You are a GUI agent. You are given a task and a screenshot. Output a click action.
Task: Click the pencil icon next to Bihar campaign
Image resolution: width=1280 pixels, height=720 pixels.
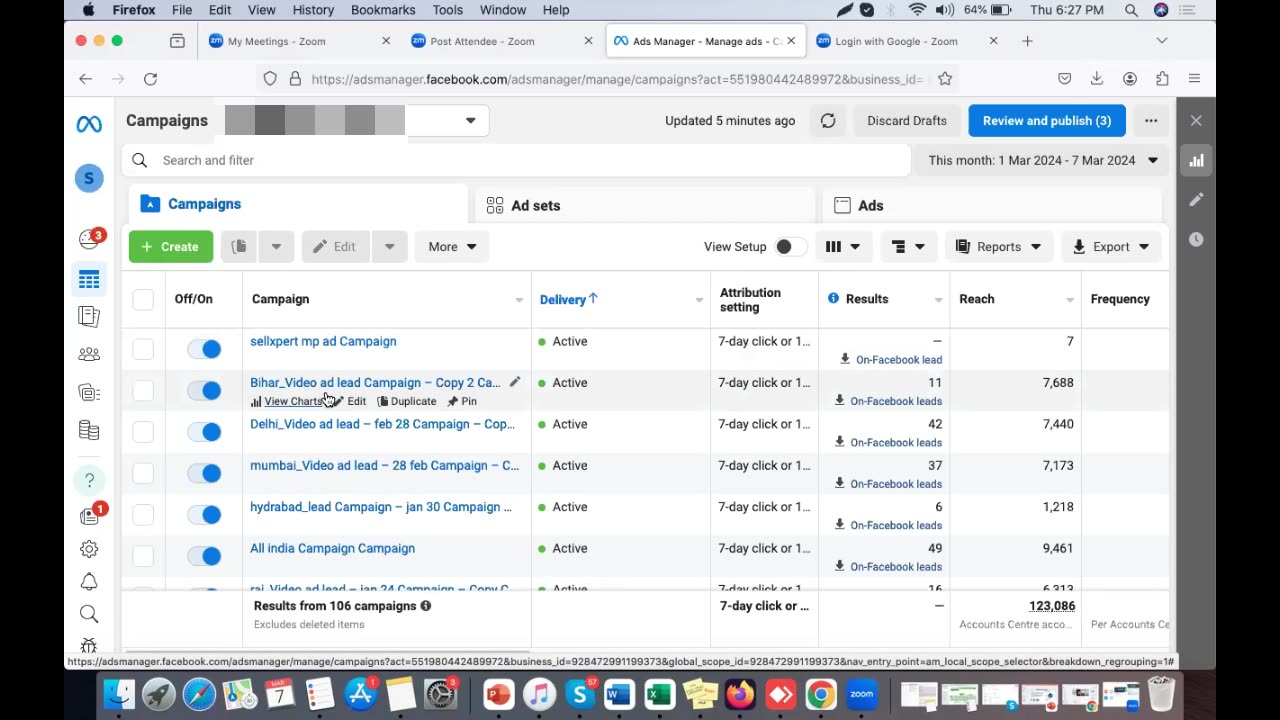(x=514, y=382)
